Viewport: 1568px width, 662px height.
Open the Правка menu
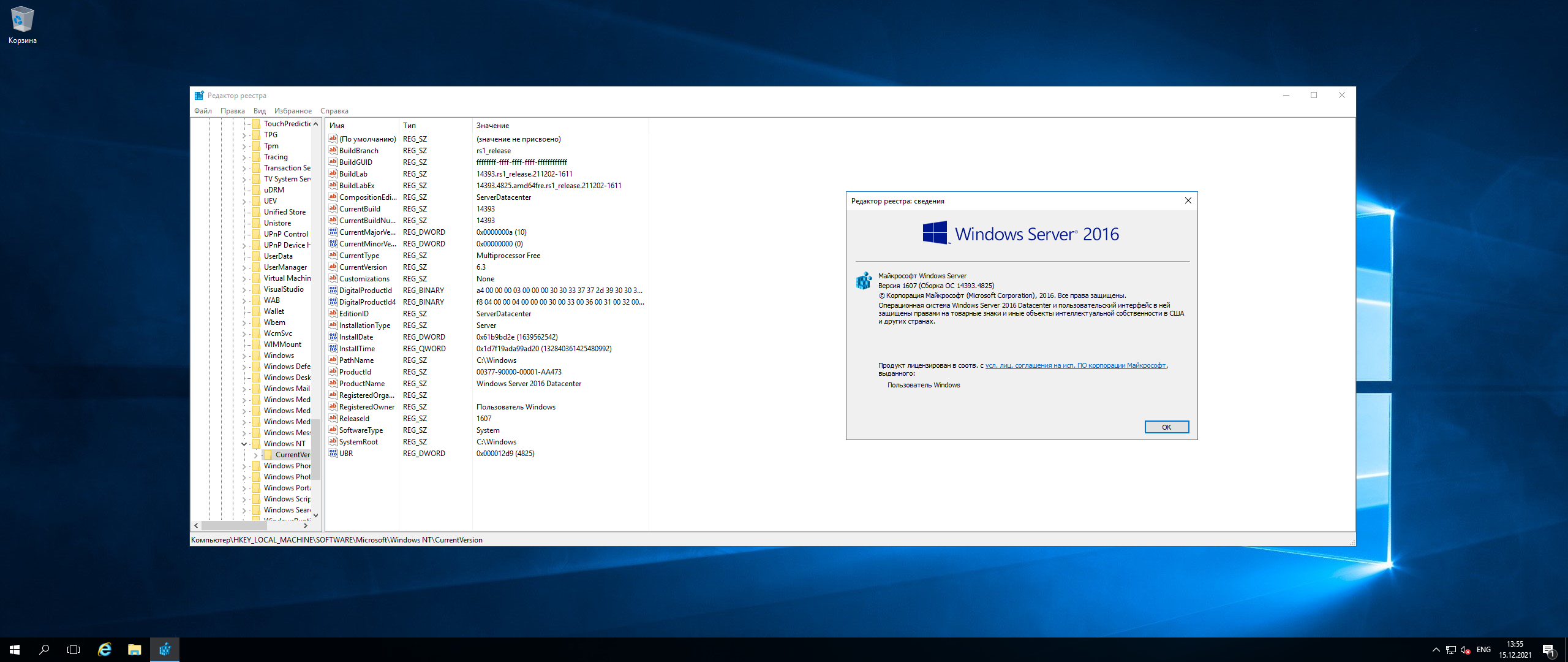pos(232,111)
